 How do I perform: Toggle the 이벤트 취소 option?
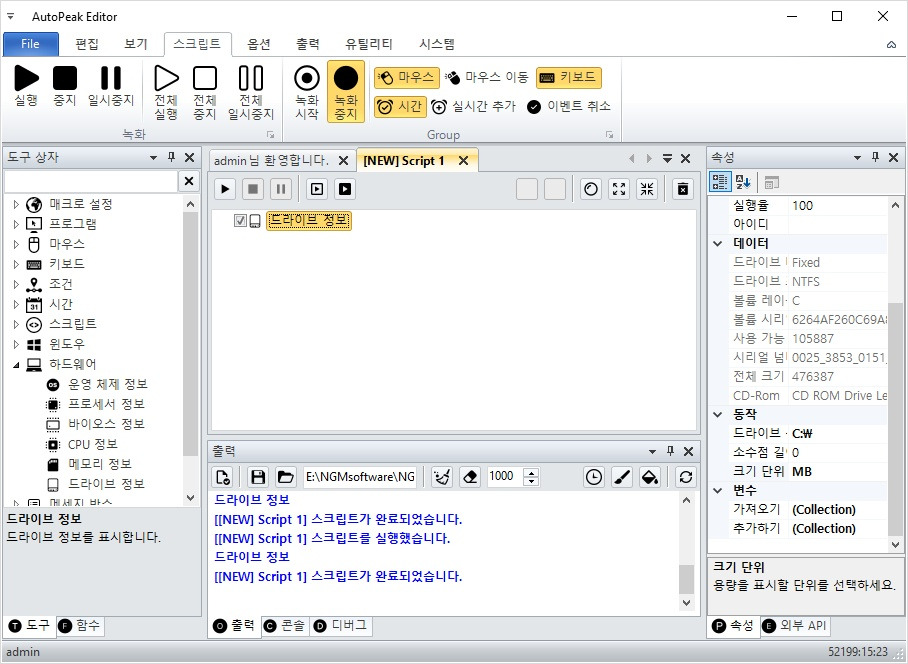pyautogui.click(x=569, y=107)
